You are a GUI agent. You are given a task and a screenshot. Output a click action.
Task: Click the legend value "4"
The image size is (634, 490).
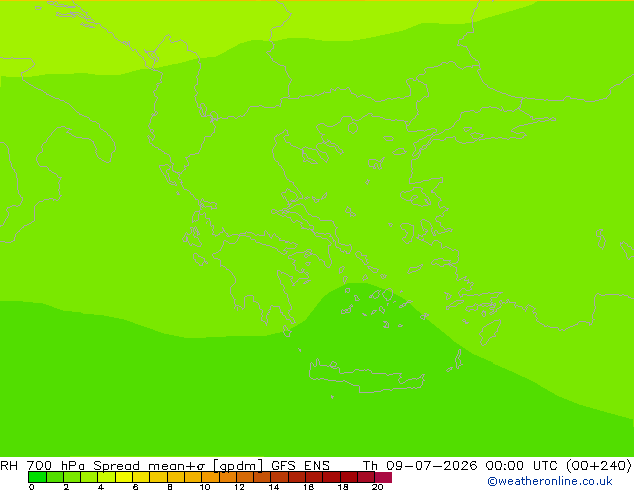[x=101, y=487]
